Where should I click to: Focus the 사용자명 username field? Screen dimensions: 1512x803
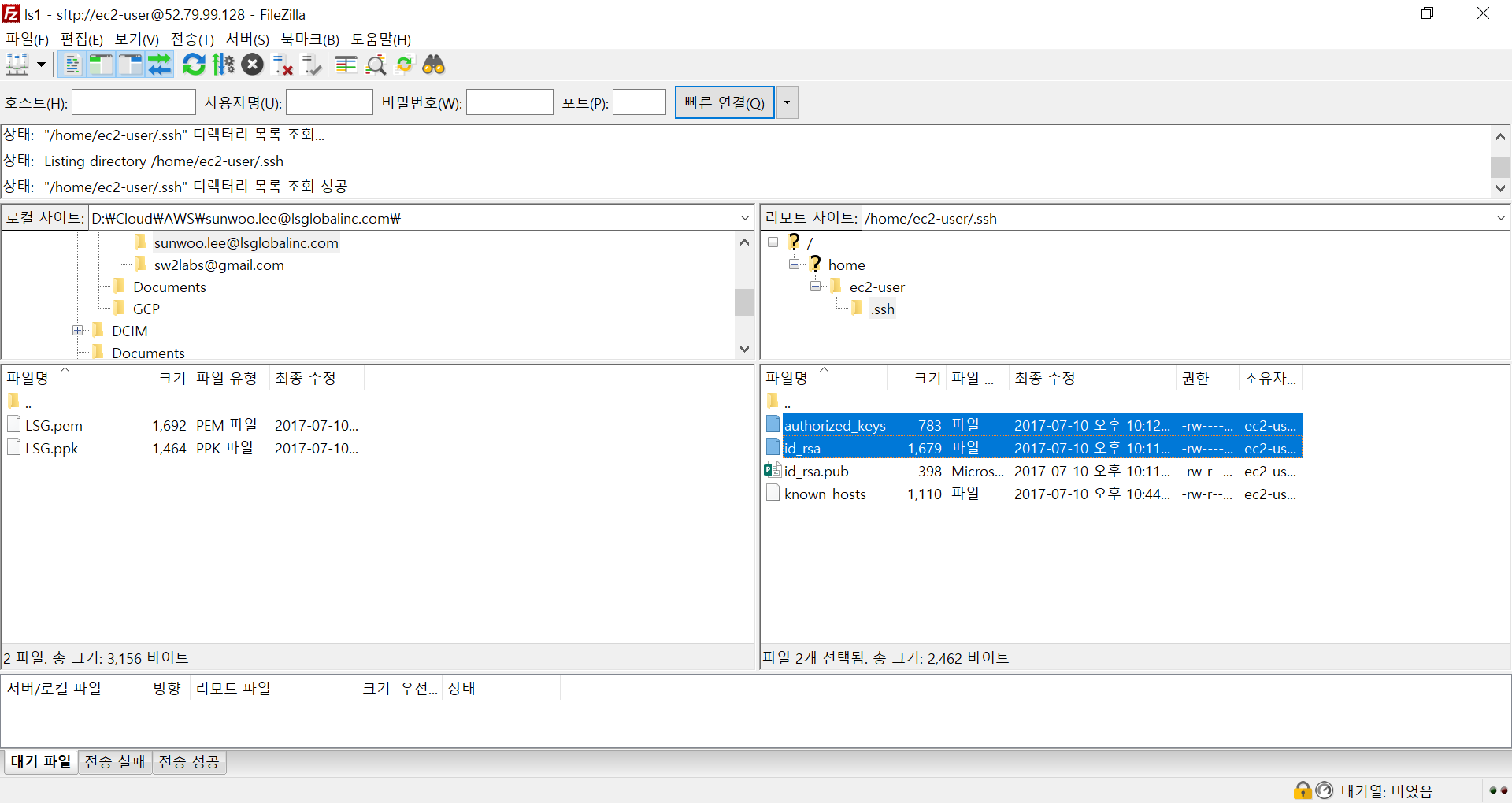pyautogui.click(x=329, y=102)
